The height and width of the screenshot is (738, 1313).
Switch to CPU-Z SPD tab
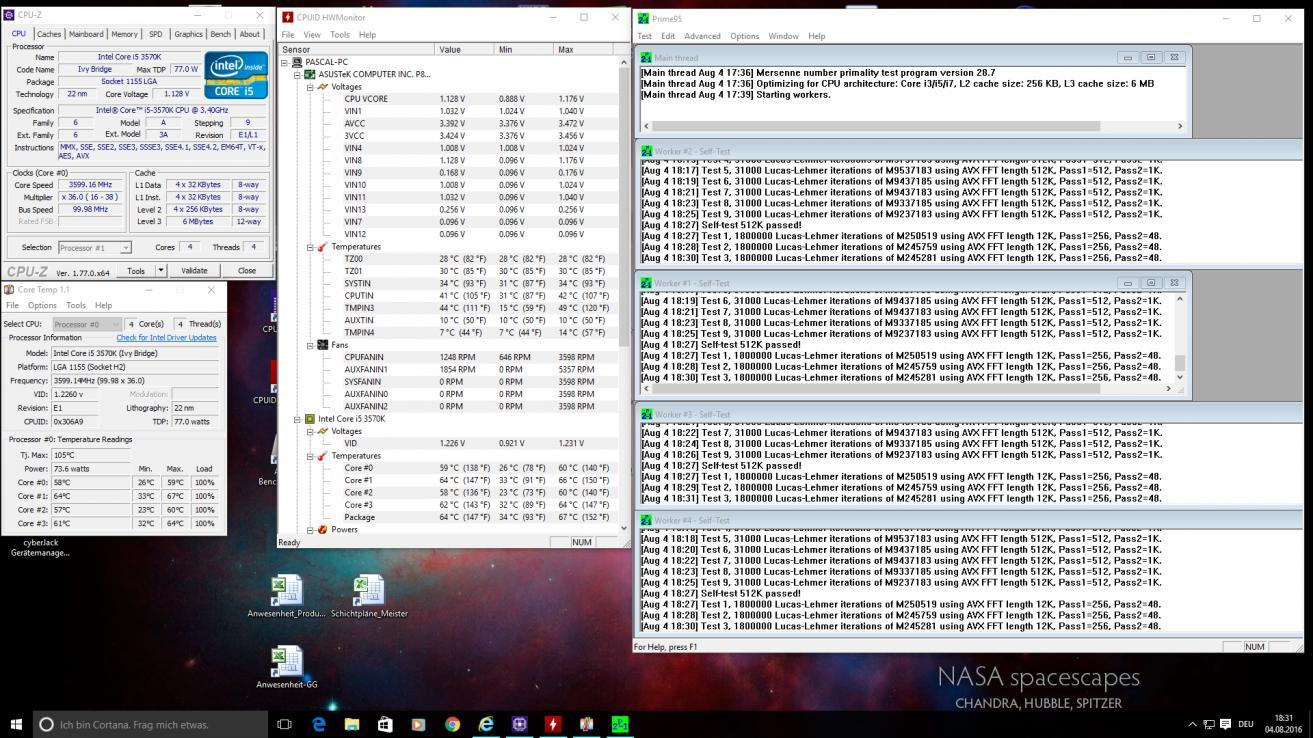[155, 34]
